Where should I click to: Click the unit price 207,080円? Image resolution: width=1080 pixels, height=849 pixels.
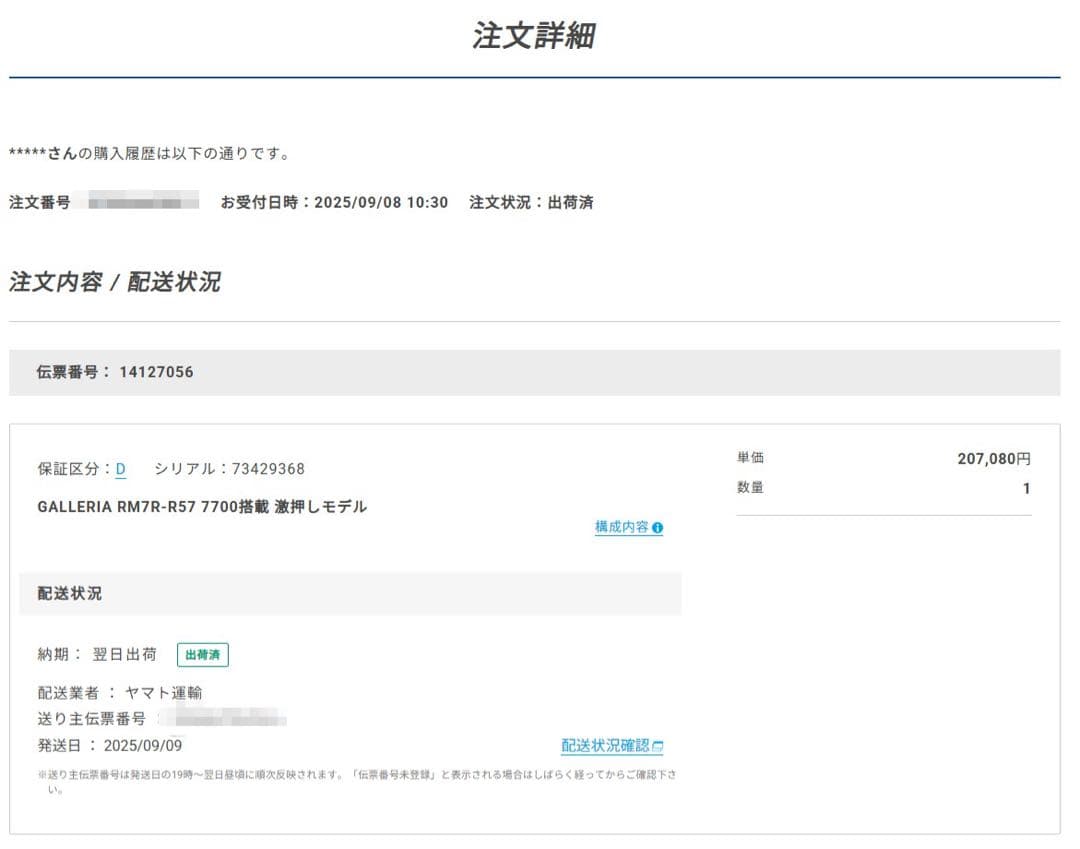(993, 459)
